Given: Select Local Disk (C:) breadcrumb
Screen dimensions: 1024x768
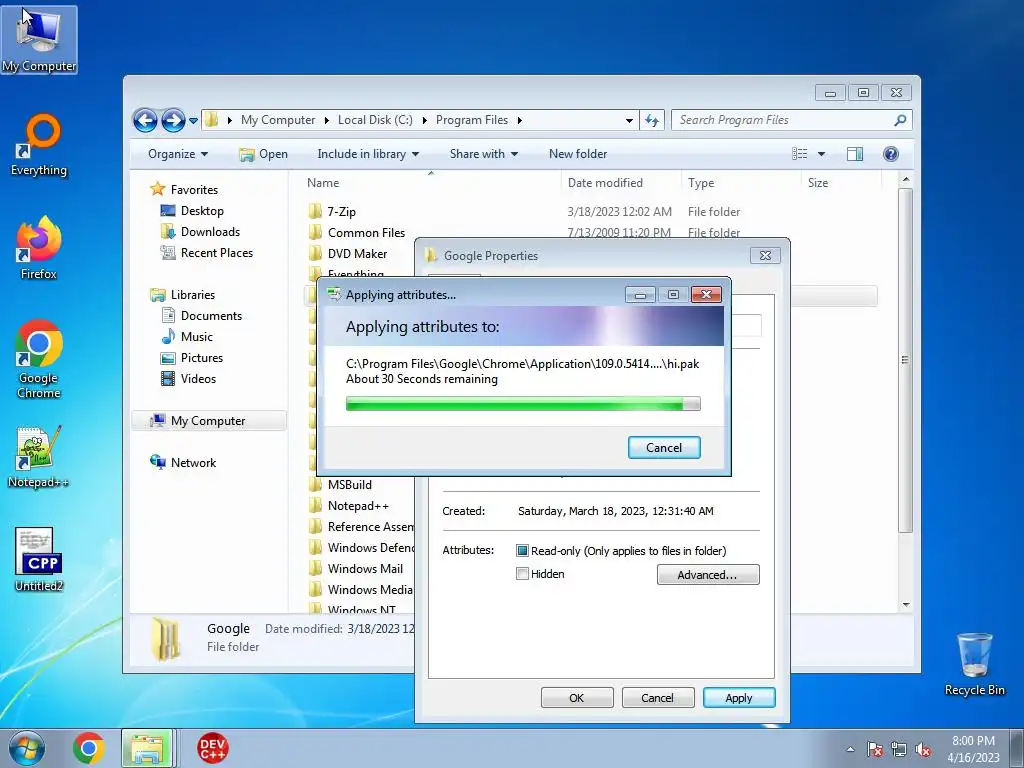Looking at the screenshot, I should click(375, 120).
